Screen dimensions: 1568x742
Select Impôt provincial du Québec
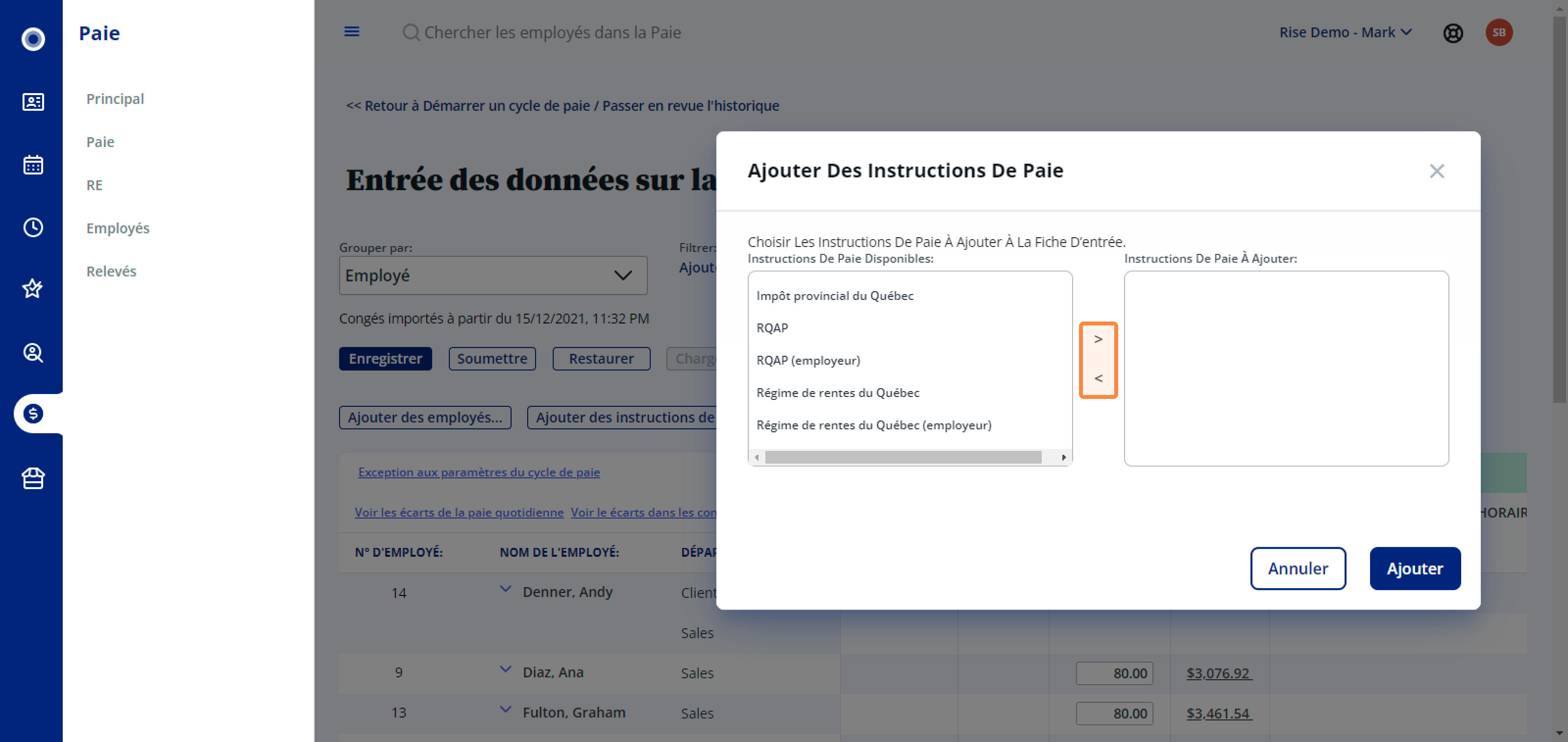click(x=834, y=296)
